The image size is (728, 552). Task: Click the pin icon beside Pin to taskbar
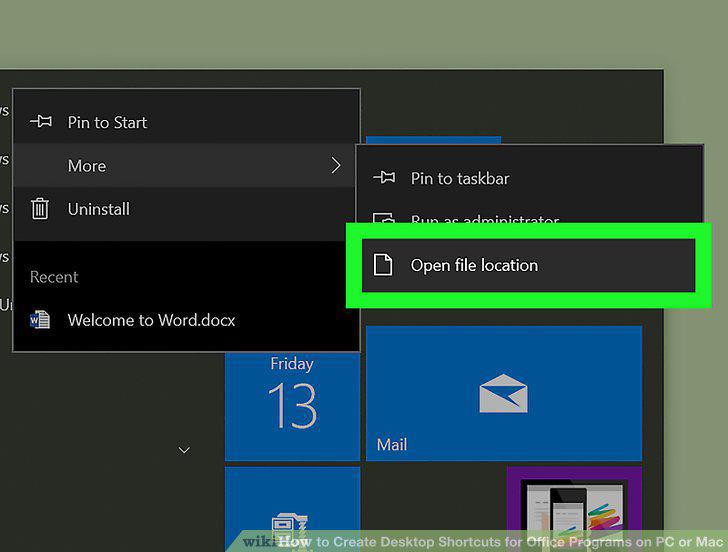point(384,177)
